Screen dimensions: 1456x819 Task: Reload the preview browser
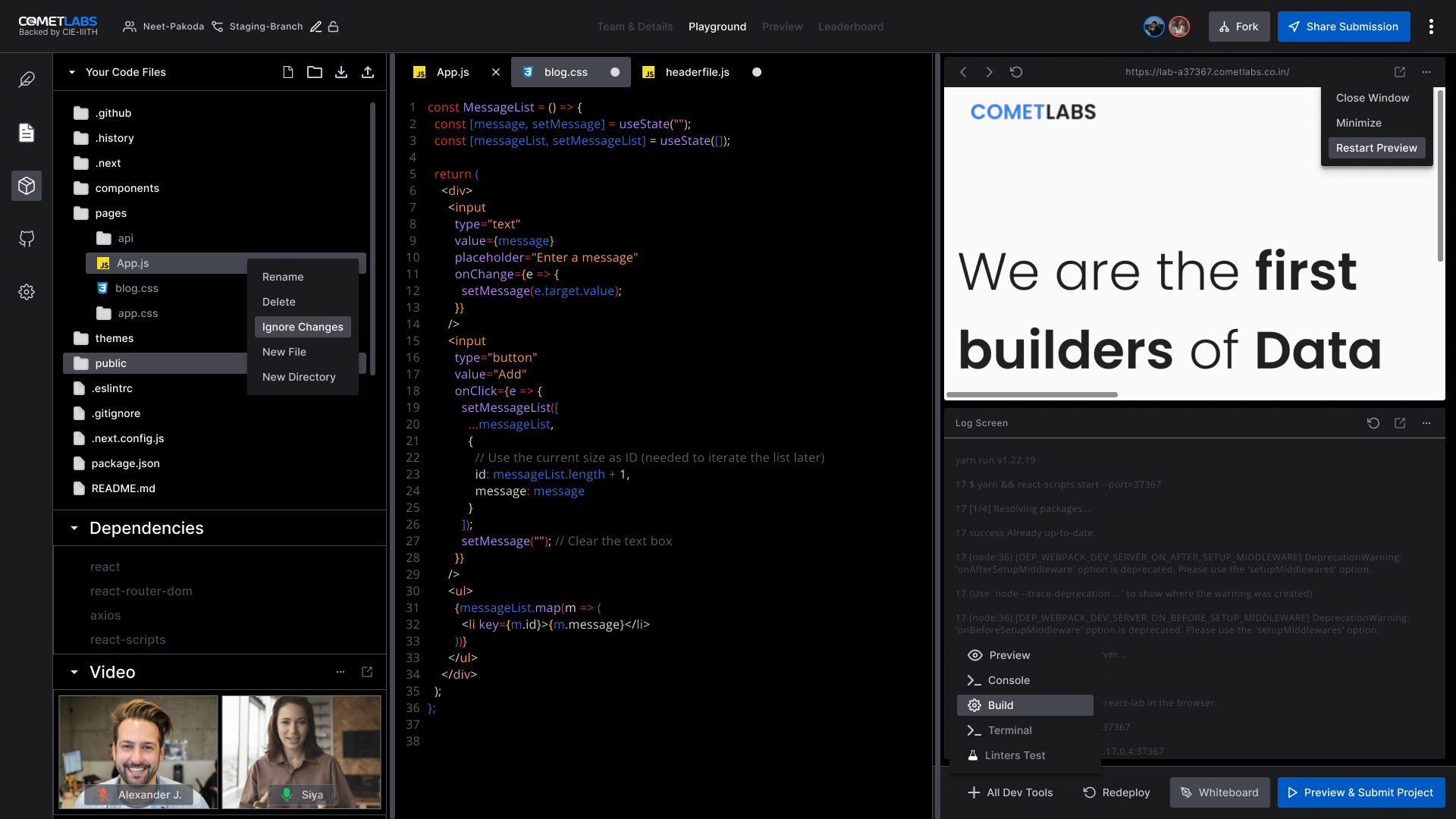tap(1016, 72)
